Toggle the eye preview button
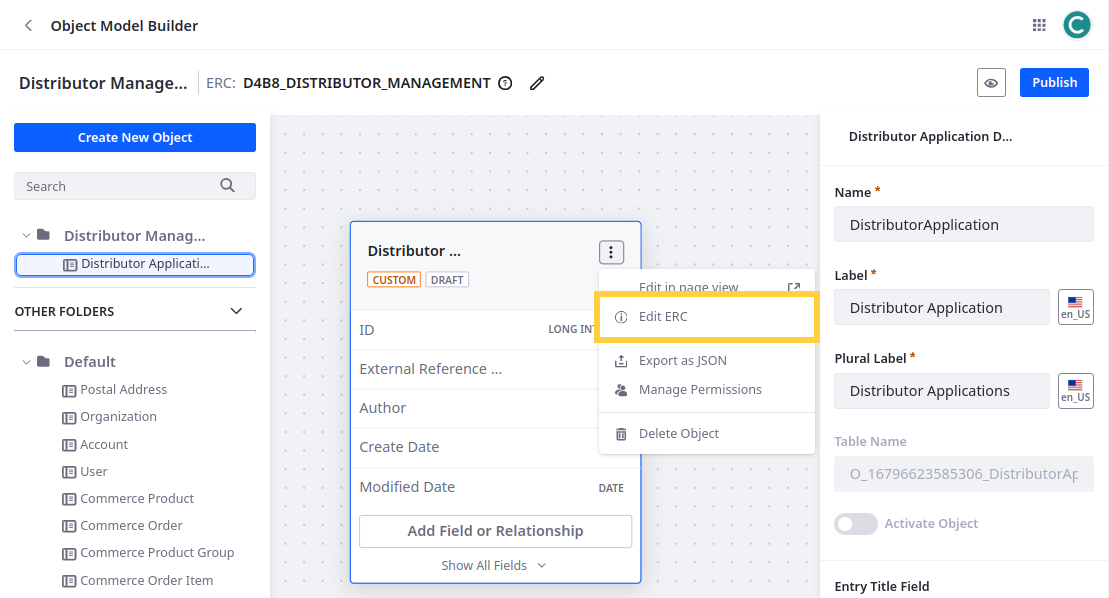The width and height of the screenshot is (1109, 598). pyautogui.click(x=991, y=83)
